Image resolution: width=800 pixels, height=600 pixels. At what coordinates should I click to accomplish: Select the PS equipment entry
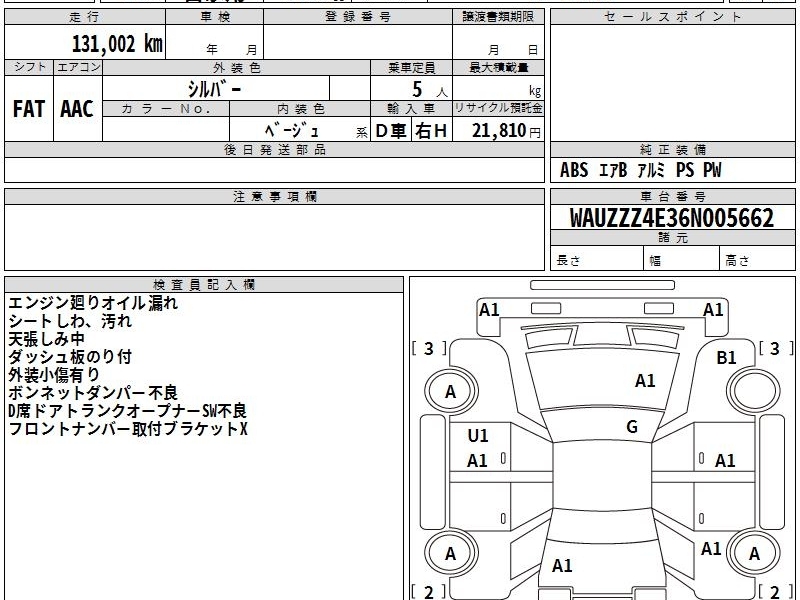(685, 170)
